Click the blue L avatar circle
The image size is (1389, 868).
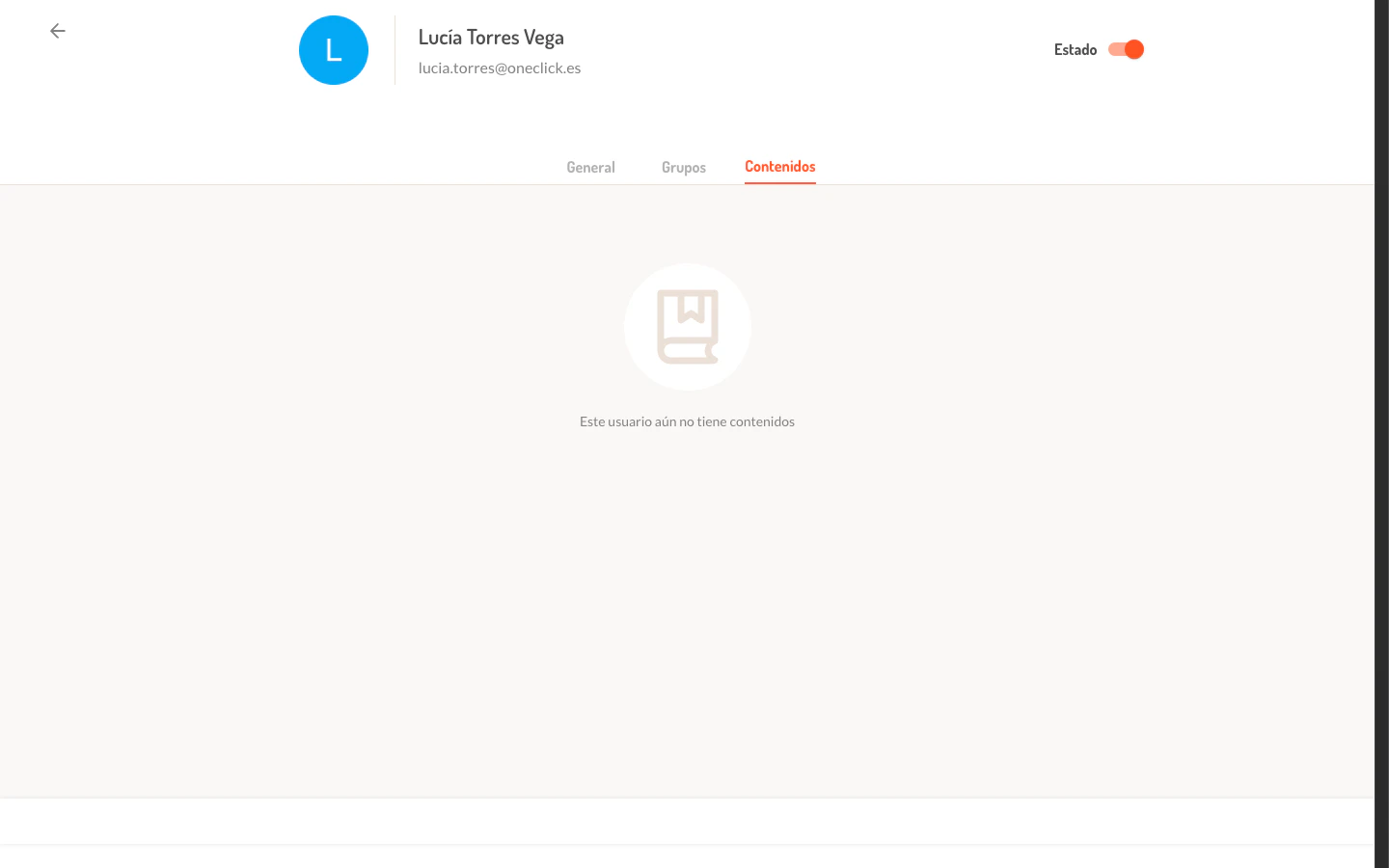point(334,50)
